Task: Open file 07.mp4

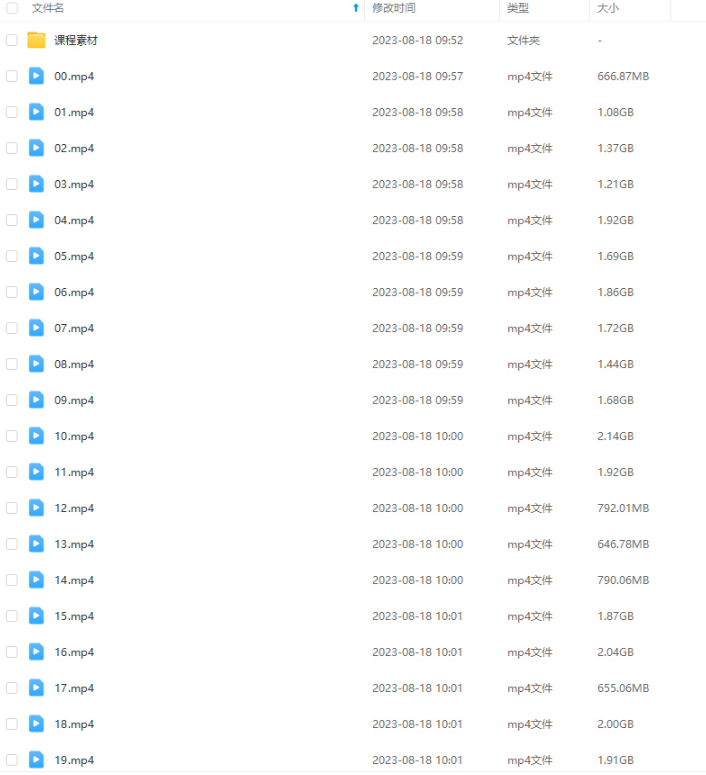Action: pos(74,328)
